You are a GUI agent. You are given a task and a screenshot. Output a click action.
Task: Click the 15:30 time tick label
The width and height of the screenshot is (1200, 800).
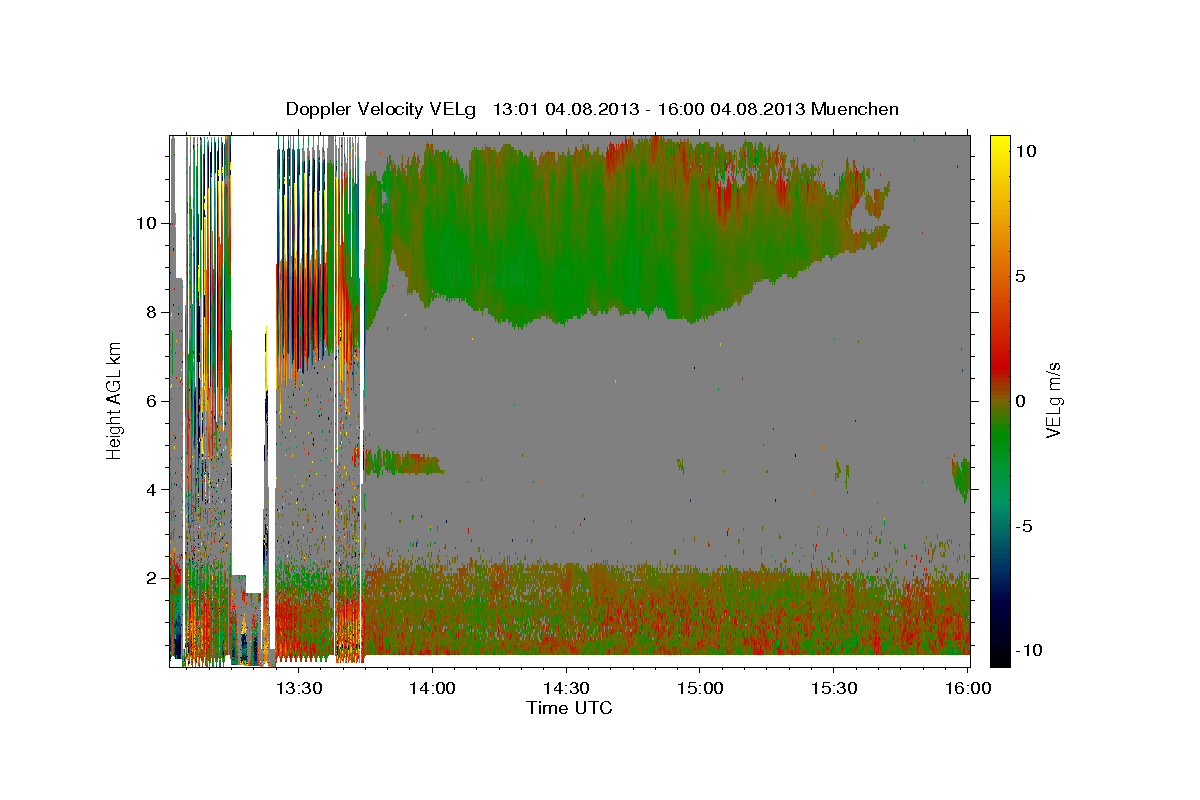point(834,689)
